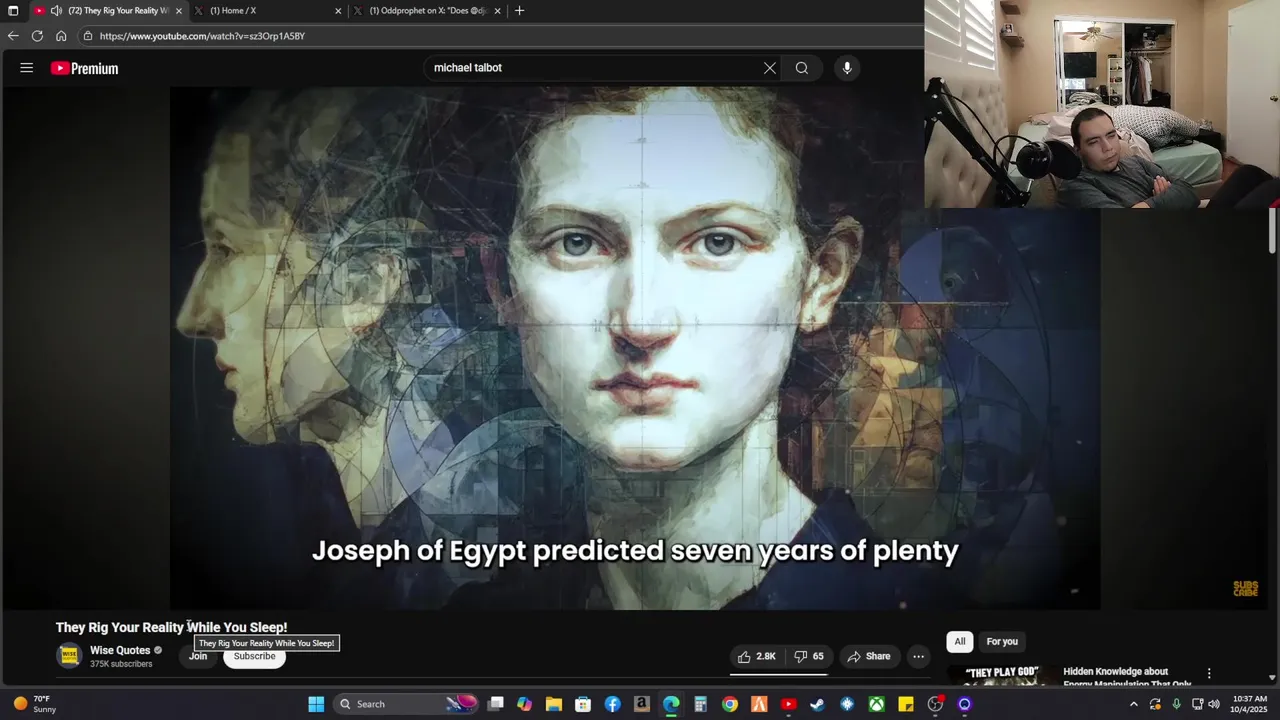Open the THEY PLAY GOD video thumbnail

1002,674
